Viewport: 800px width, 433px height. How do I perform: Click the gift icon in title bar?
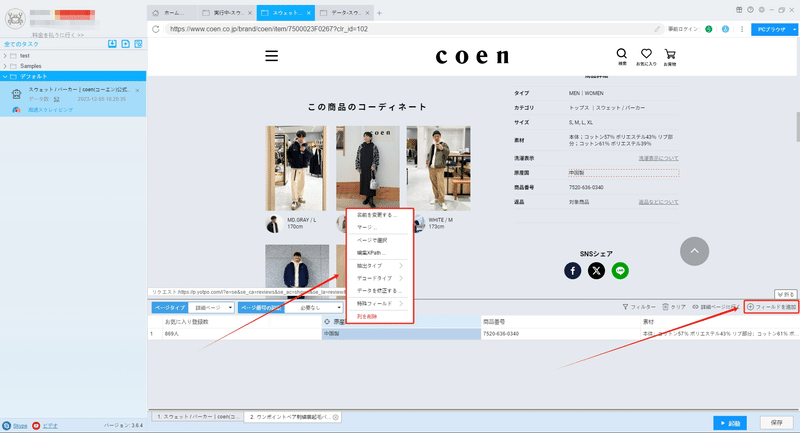[x=739, y=10]
